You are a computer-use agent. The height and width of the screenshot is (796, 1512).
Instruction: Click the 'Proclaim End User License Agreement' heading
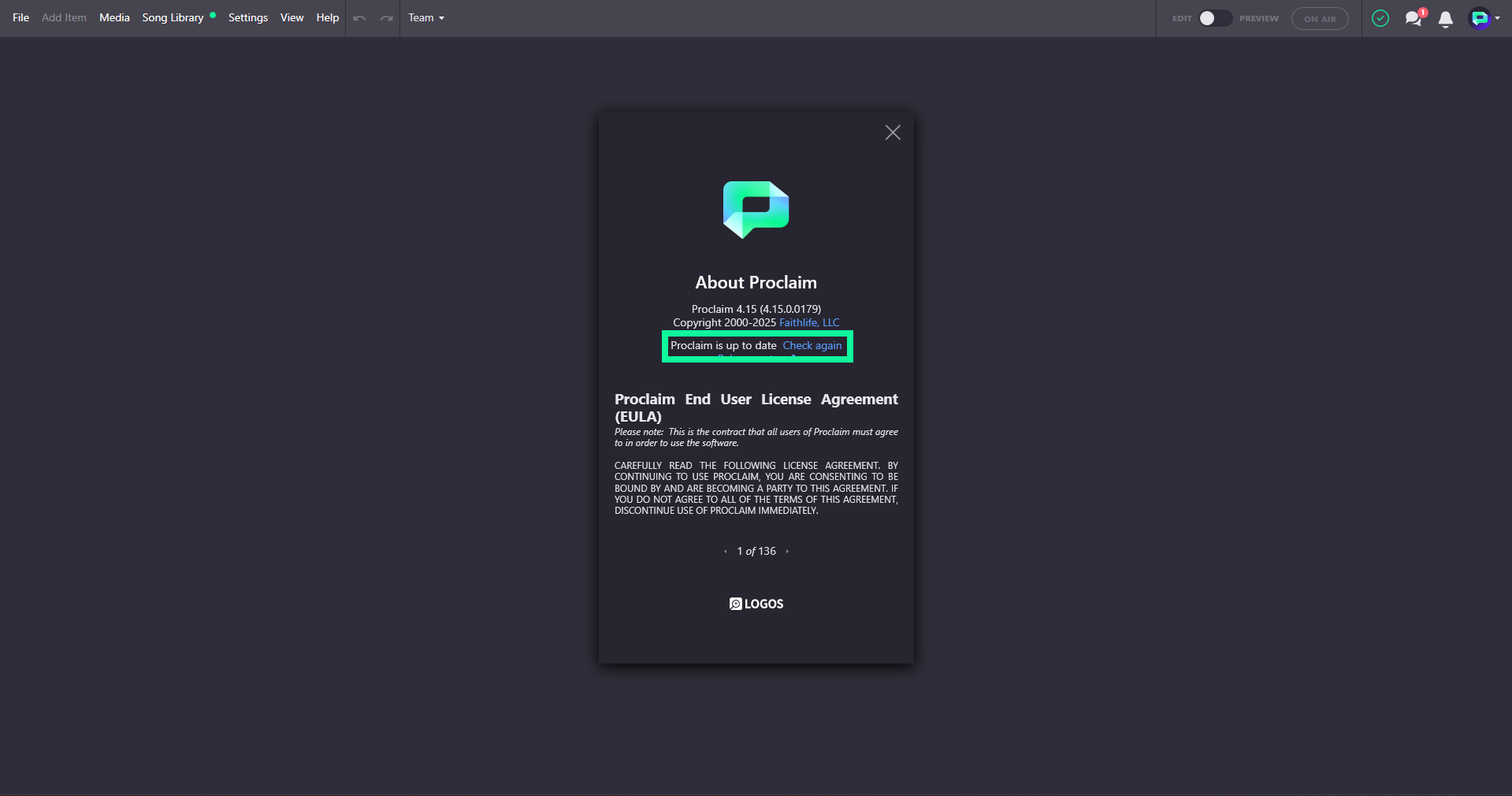coord(756,407)
